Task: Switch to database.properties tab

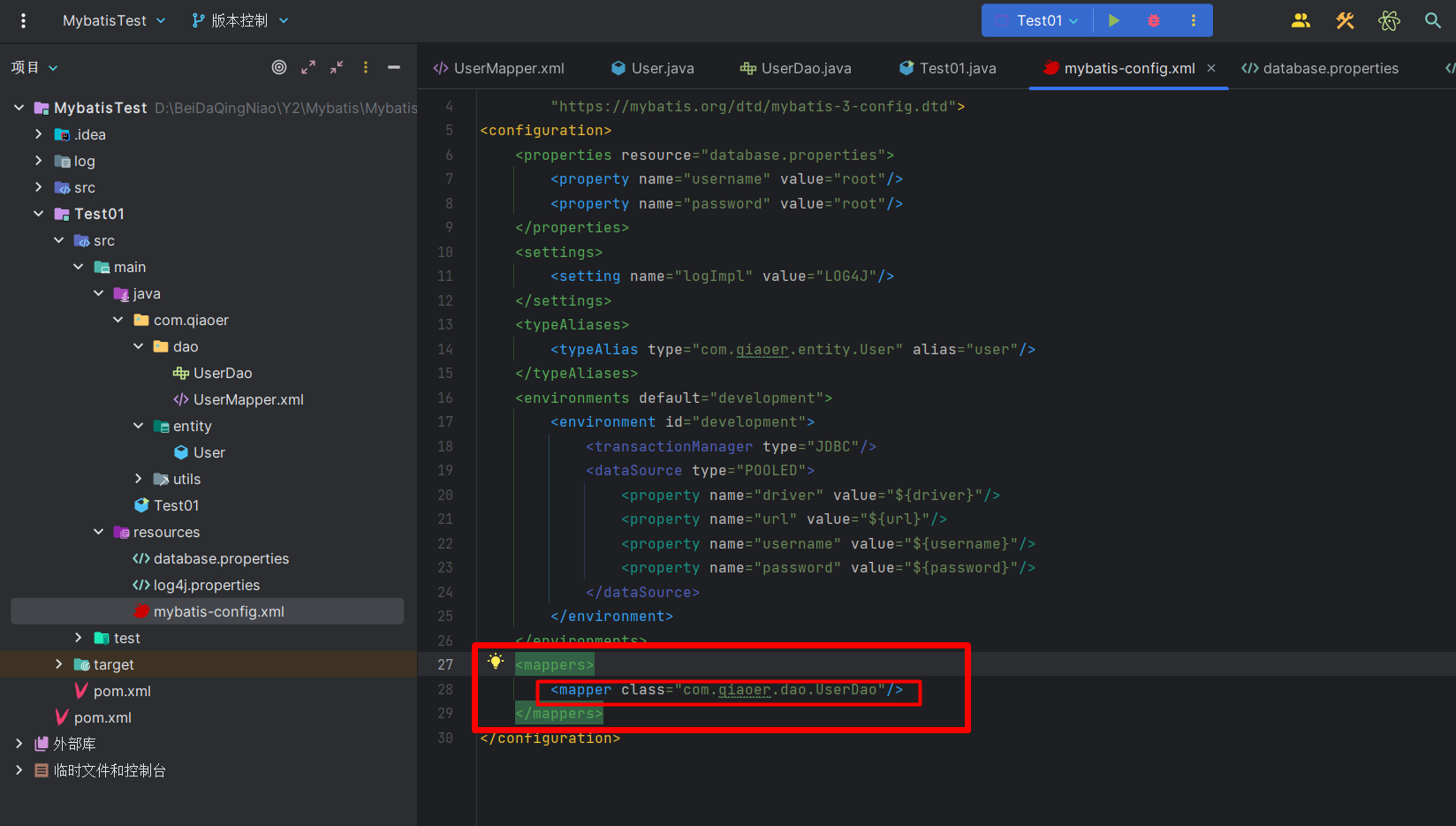Action: click(1321, 68)
